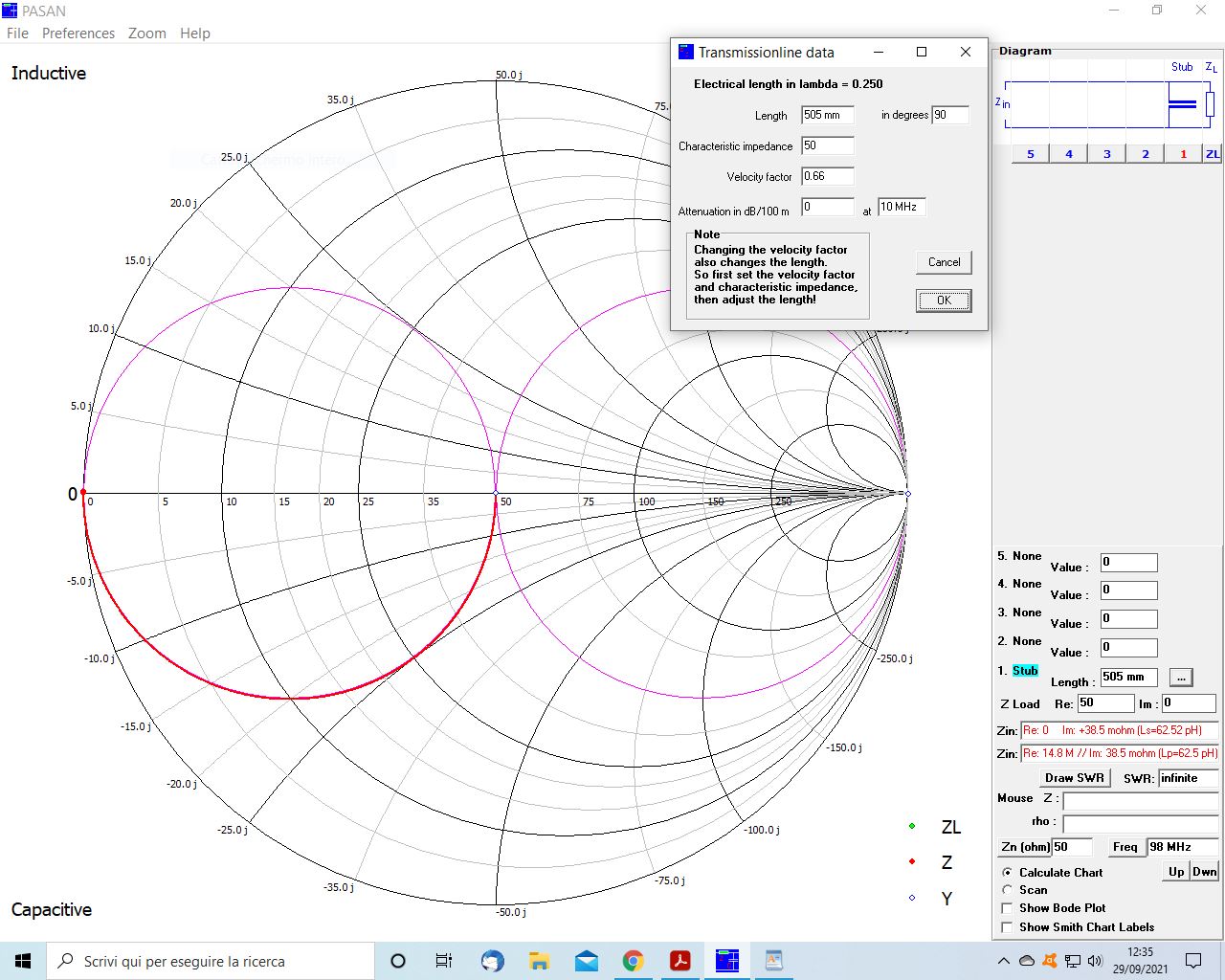Image resolution: width=1225 pixels, height=980 pixels.
Task: Open File Explorer from taskbar
Action: point(539,961)
